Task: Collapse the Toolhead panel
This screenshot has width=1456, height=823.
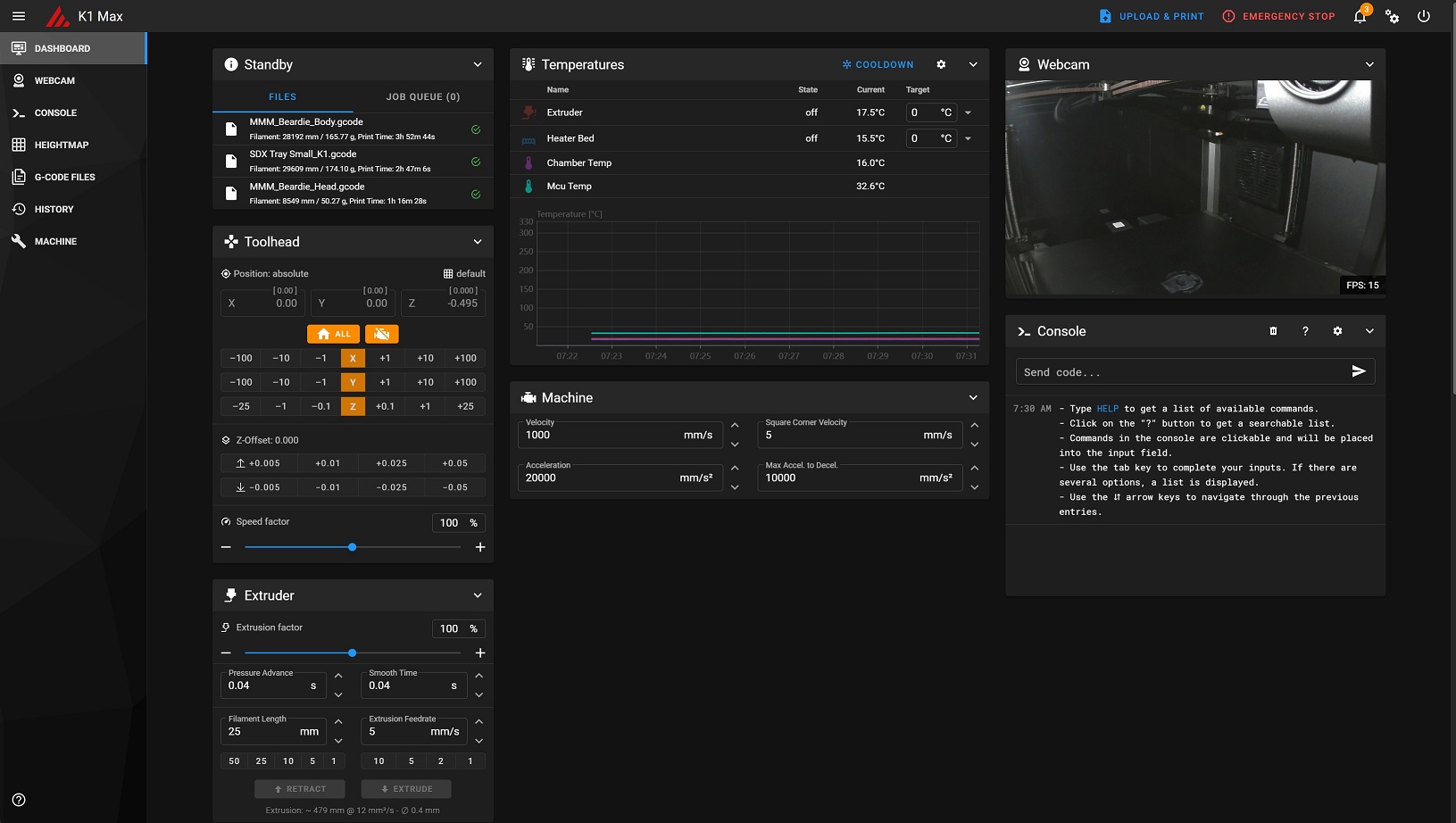Action: coord(478,241)
